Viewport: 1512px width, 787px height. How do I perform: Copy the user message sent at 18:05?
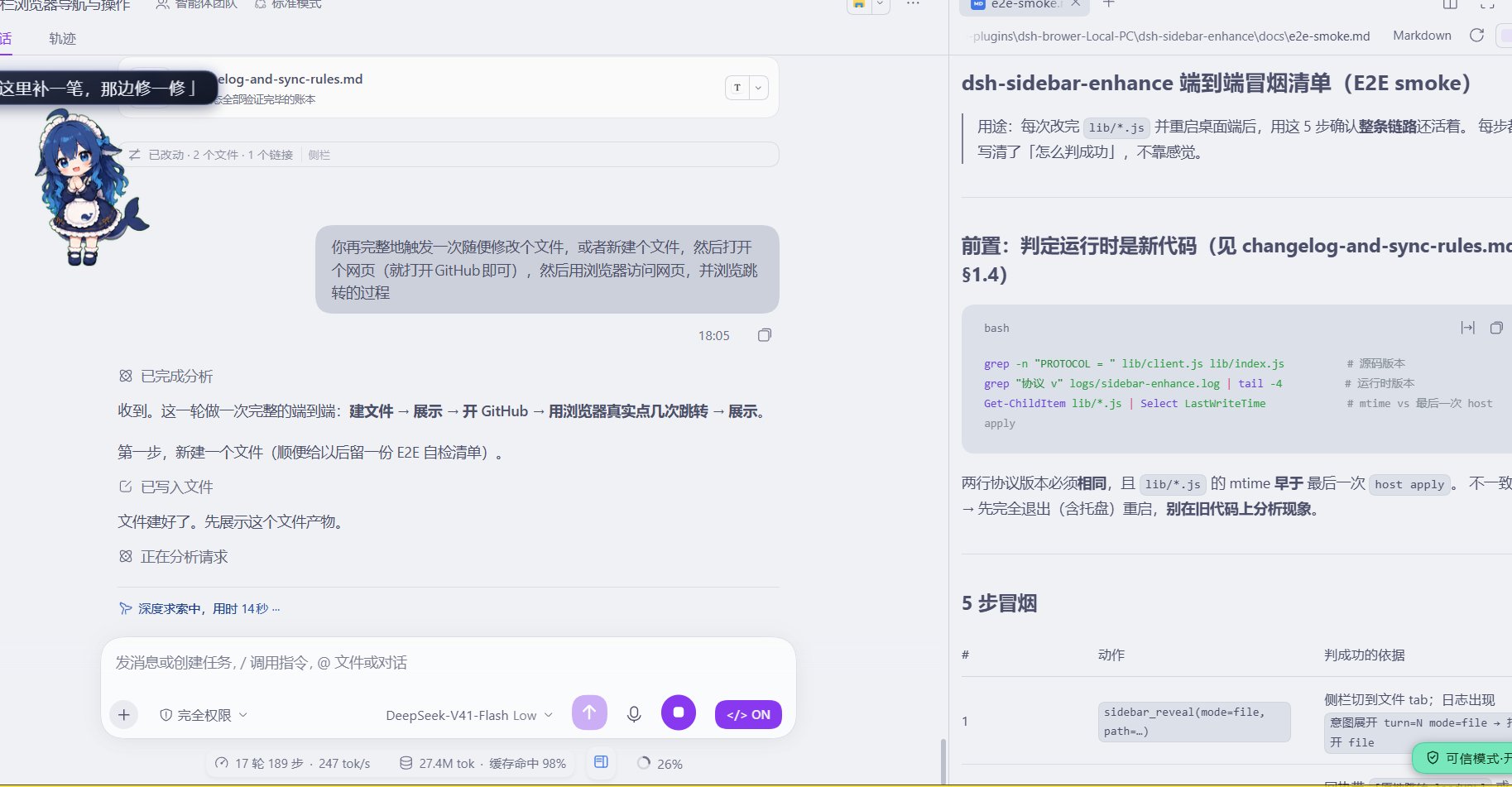point(765,335)
